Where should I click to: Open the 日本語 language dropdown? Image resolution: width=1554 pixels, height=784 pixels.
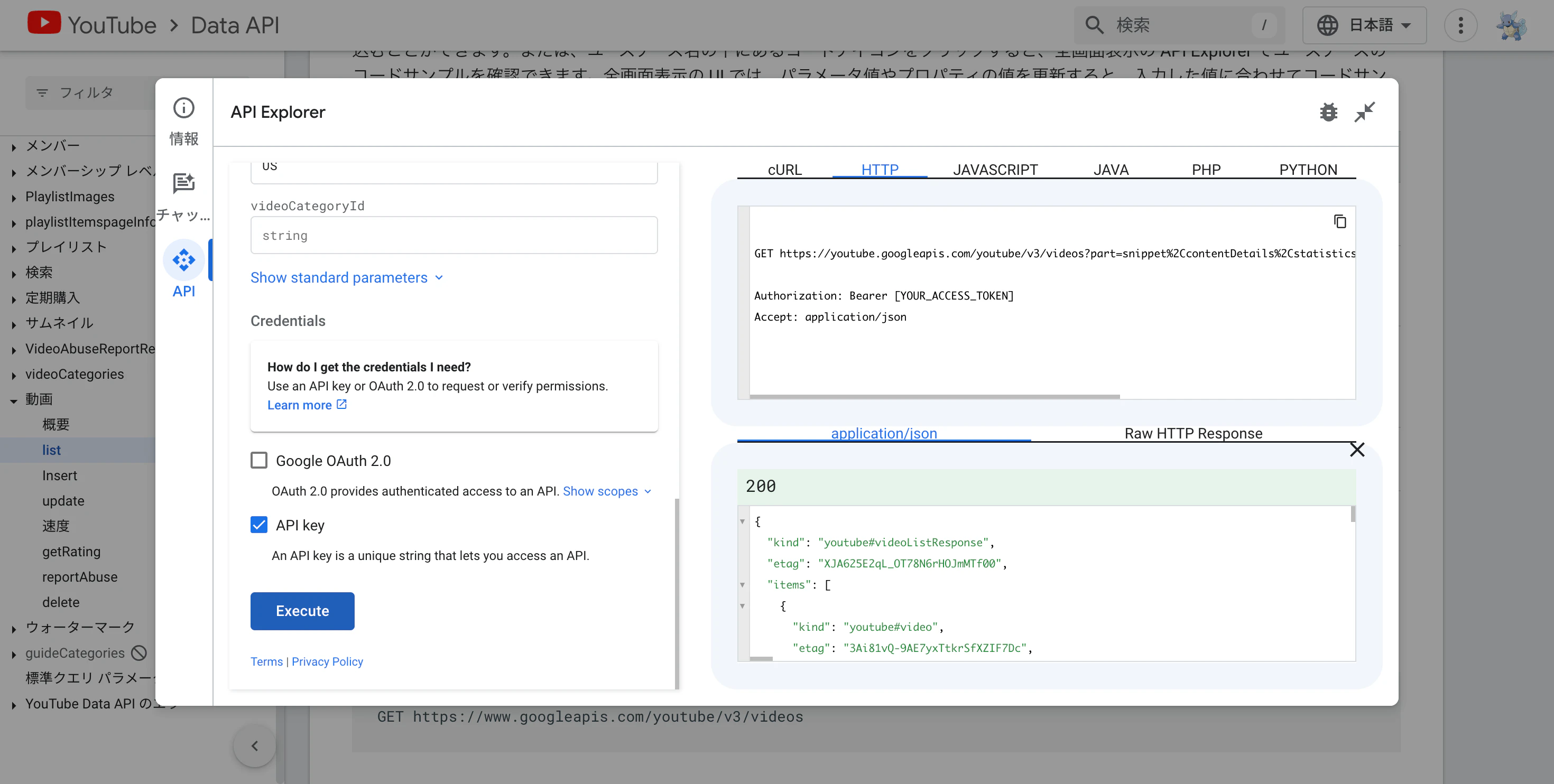[x=1364, y=25]
